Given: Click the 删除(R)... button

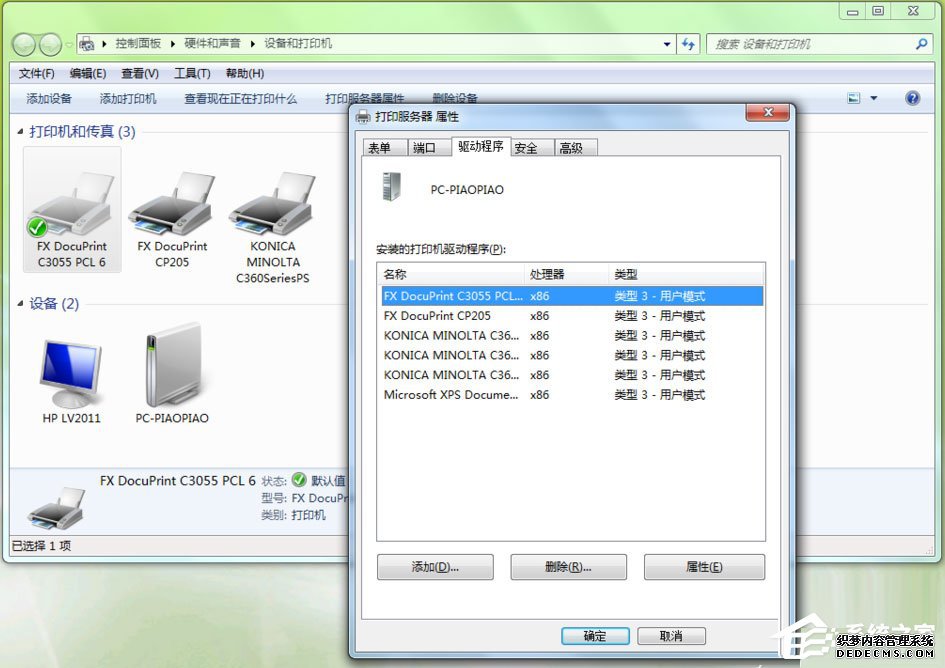Looking at the screenshot, I should click(x=568, y=567).
